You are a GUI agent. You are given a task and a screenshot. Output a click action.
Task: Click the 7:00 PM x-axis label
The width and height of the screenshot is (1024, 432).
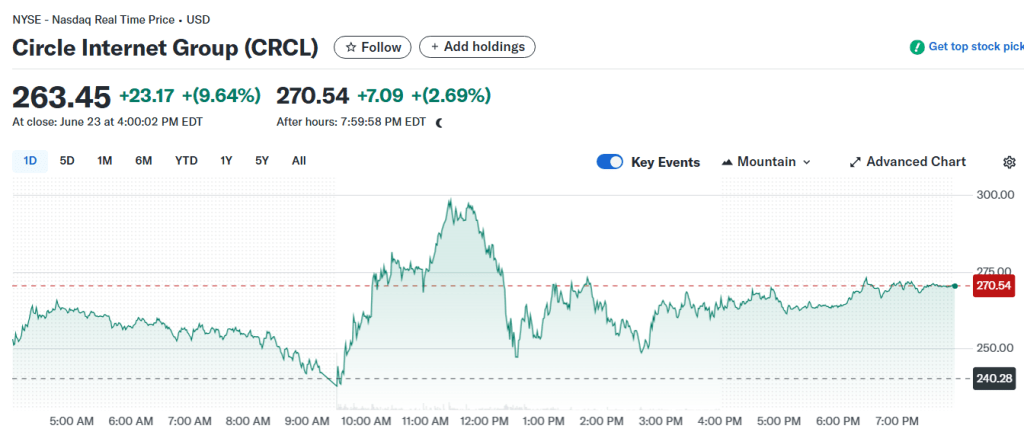[x=896, y=421]
